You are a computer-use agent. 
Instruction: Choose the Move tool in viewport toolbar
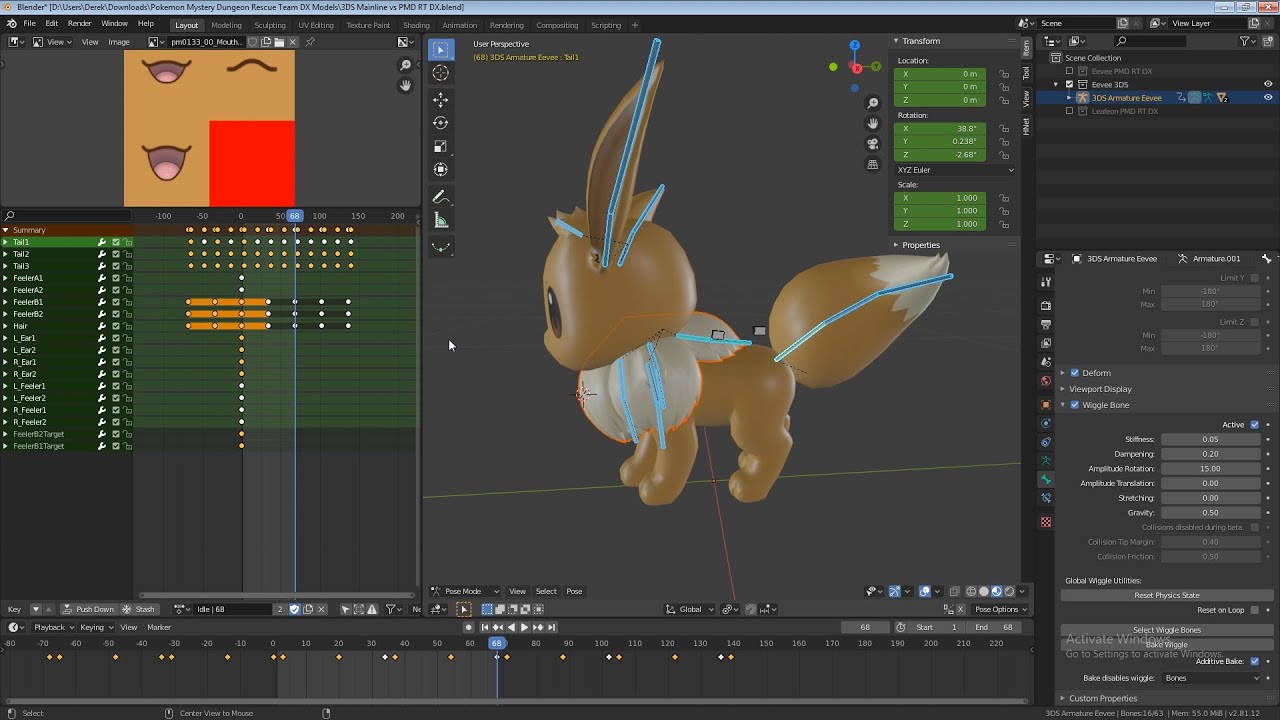tap(441, 99)
